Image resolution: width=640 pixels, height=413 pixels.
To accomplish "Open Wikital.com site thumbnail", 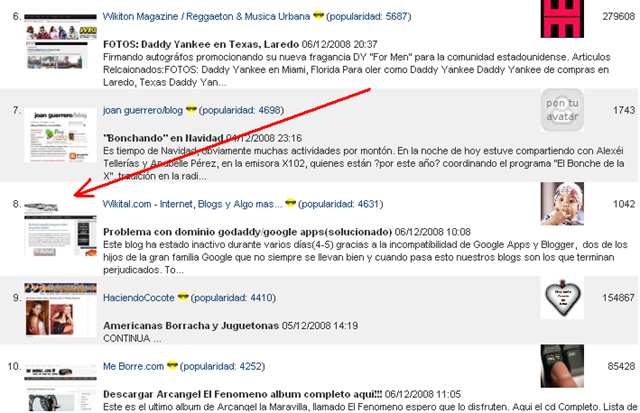I will [x=60, y=229].
